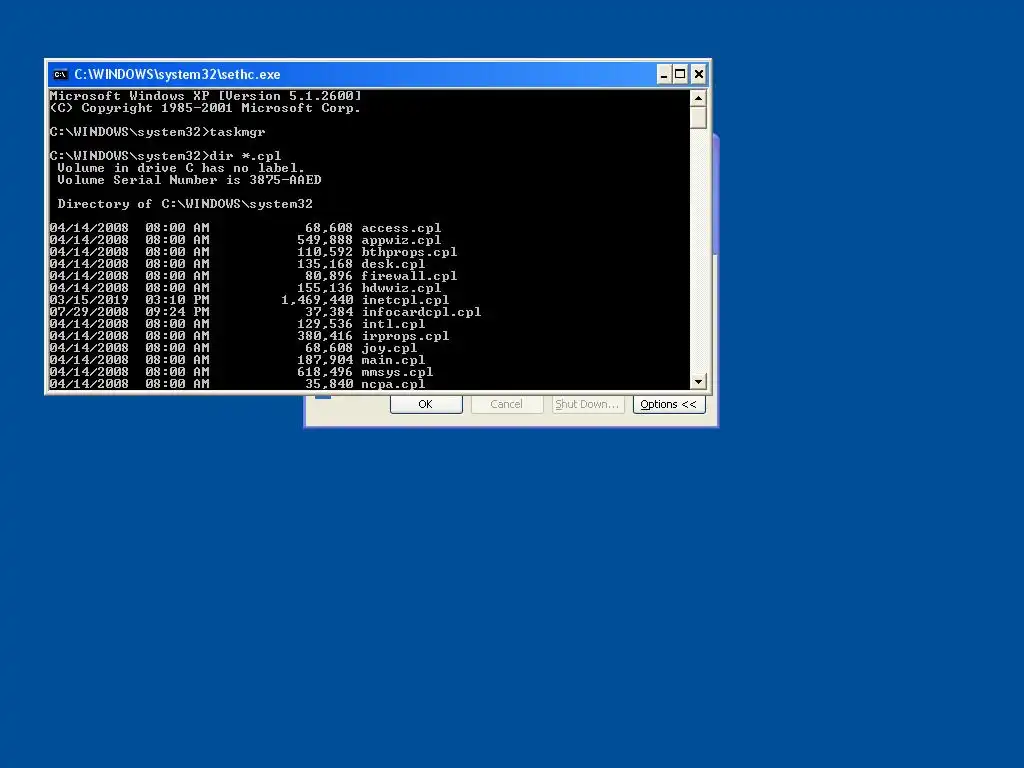Select the intl.cpl file name
Screen dimensions: 1024x768
(x=393, y=324)
